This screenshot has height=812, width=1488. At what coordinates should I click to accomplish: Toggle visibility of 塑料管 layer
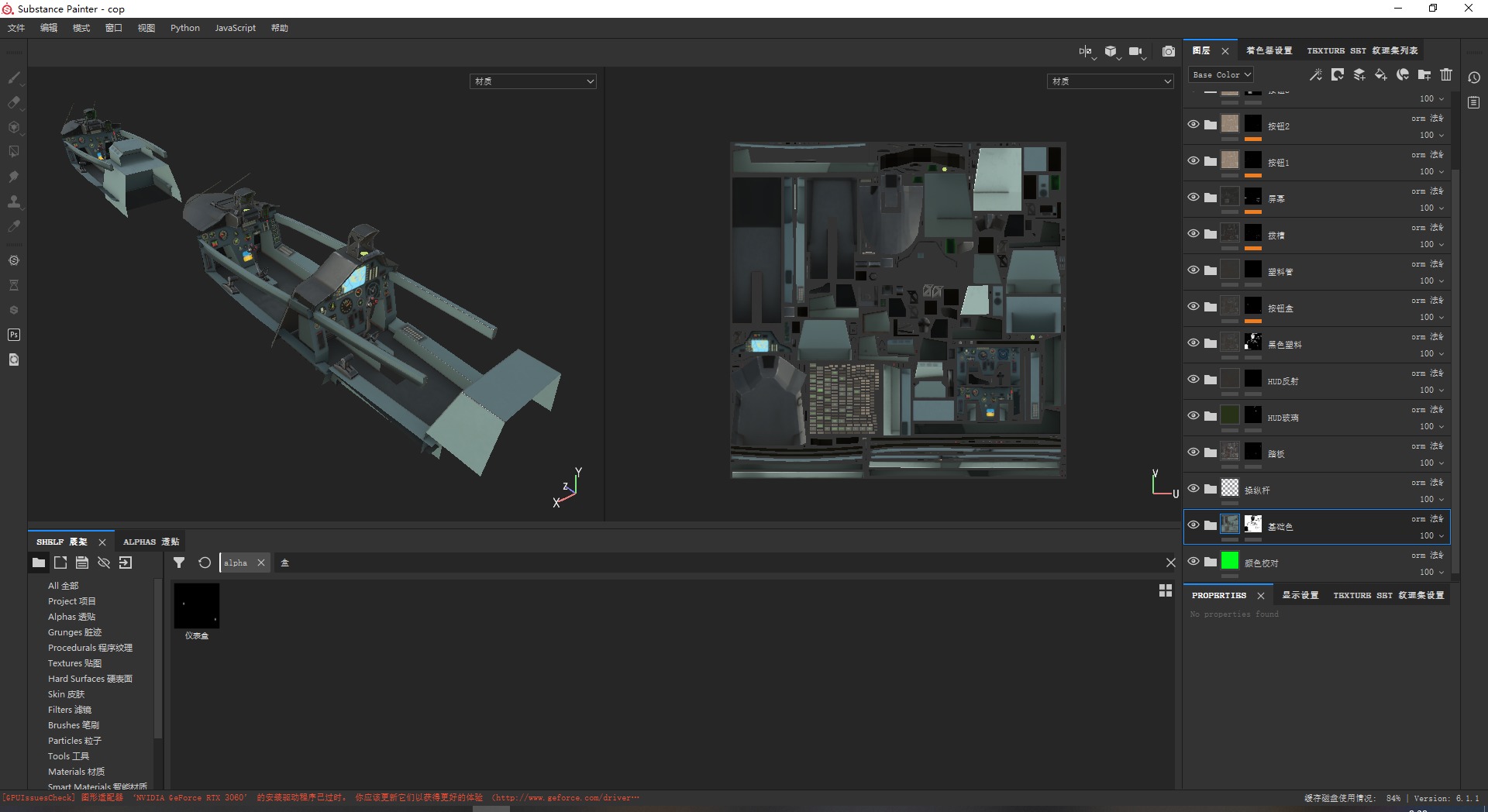[x=1193, y=270]
